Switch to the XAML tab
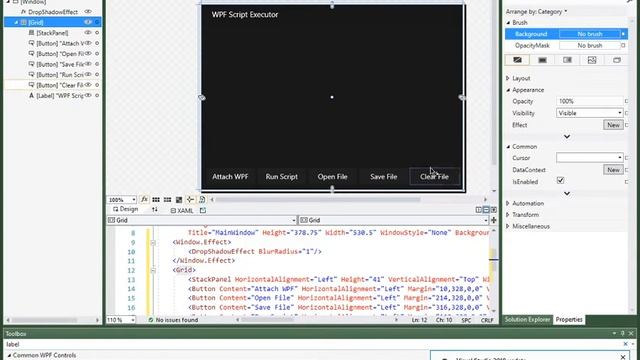Viewport: 640px width, 360px height. [182, 210]
